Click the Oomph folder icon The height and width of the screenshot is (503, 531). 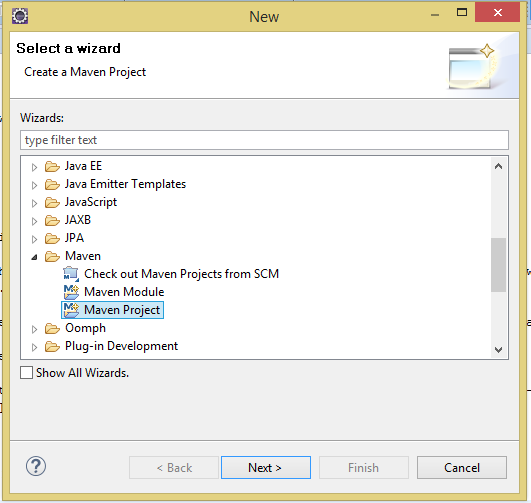(52, 328)
